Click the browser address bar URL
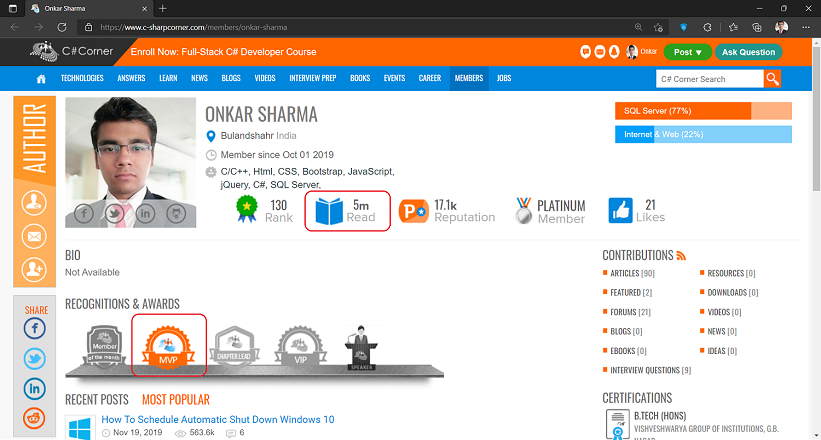The height and width of the screenshot is (440, 821). [x=194, y=27]
